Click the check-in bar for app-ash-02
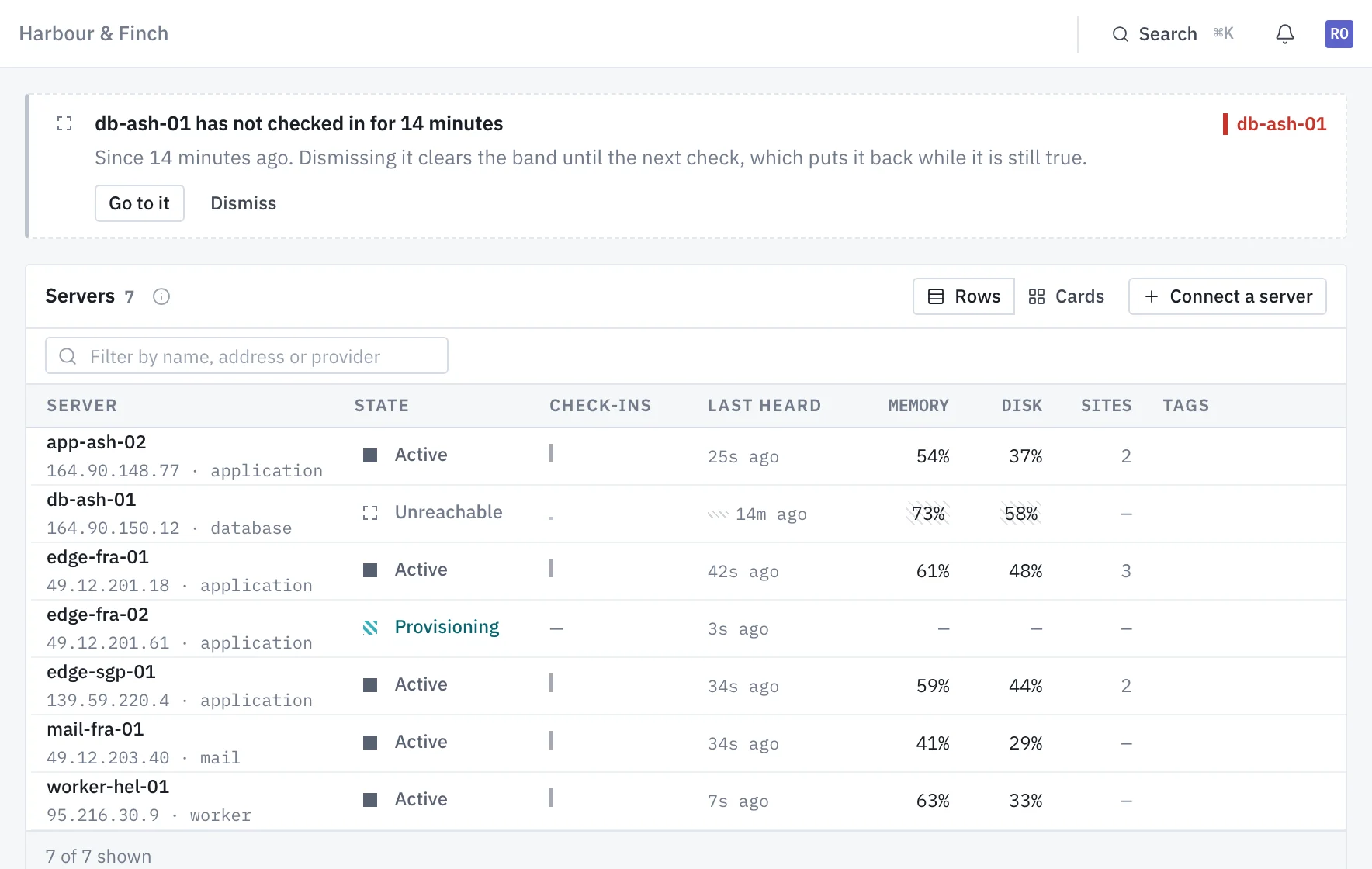The image size is (1372, 869). [551, 453]
